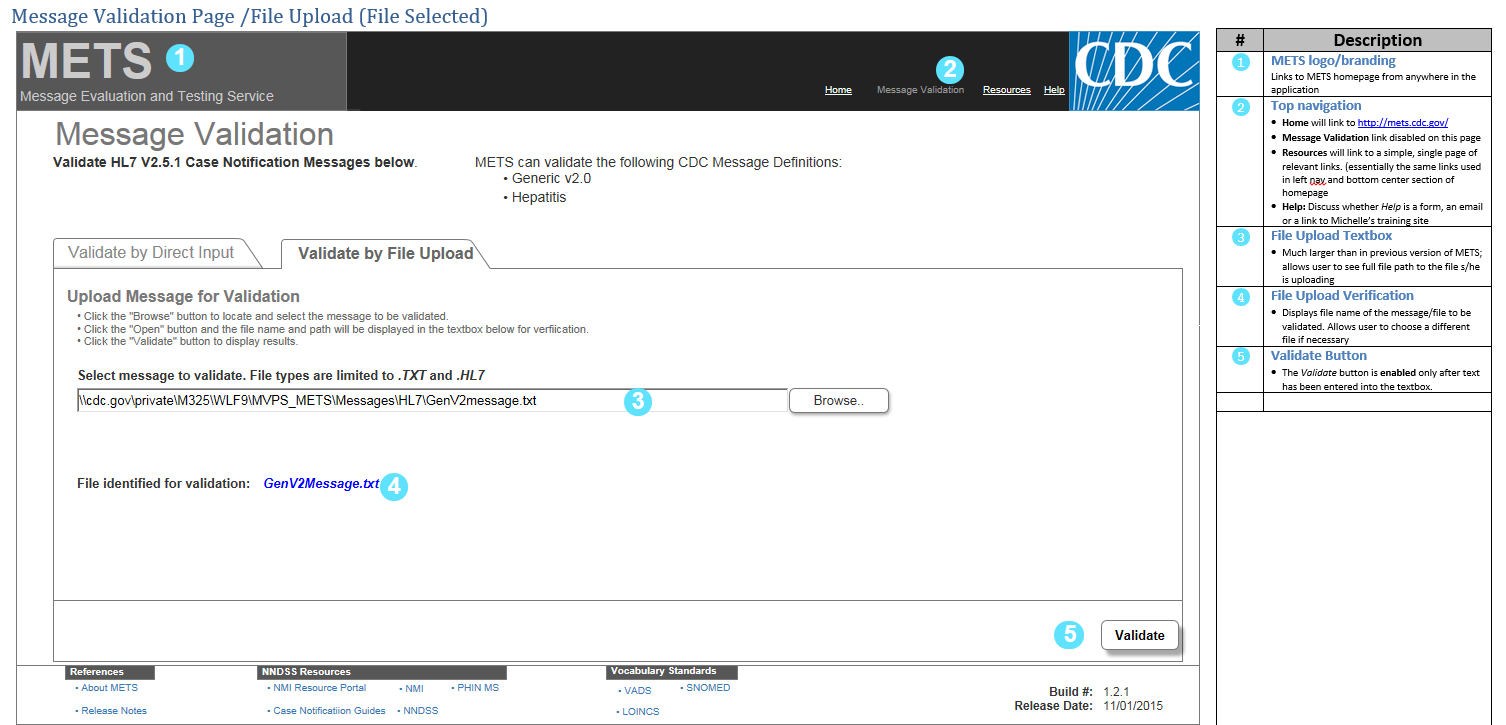Screen dimensions: 1506x725
Task: Open the PHIN MS footer link
Action: (478, 688)
